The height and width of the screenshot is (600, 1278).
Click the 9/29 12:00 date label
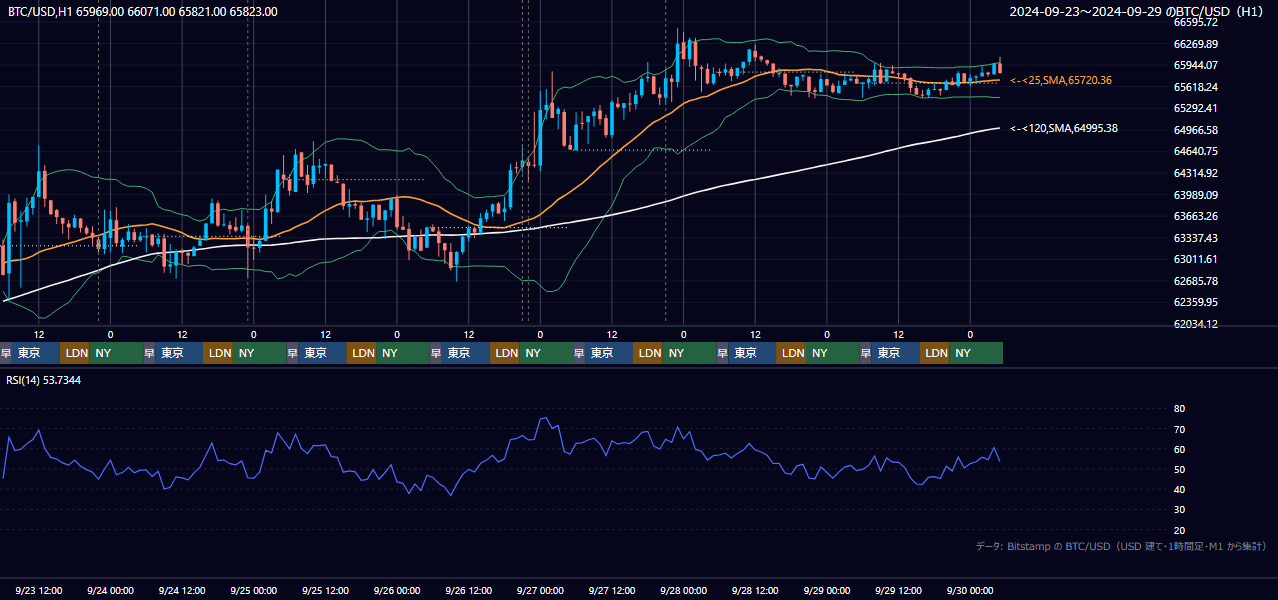point(899,590)
